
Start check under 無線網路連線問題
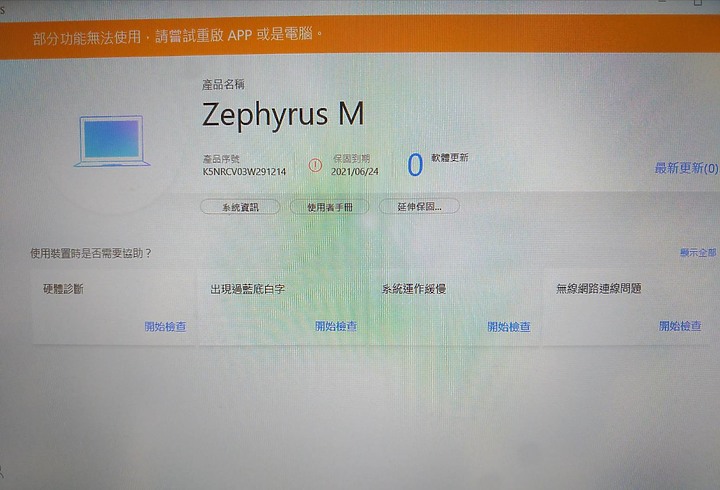pyautogui.click(x=680, y=326)
